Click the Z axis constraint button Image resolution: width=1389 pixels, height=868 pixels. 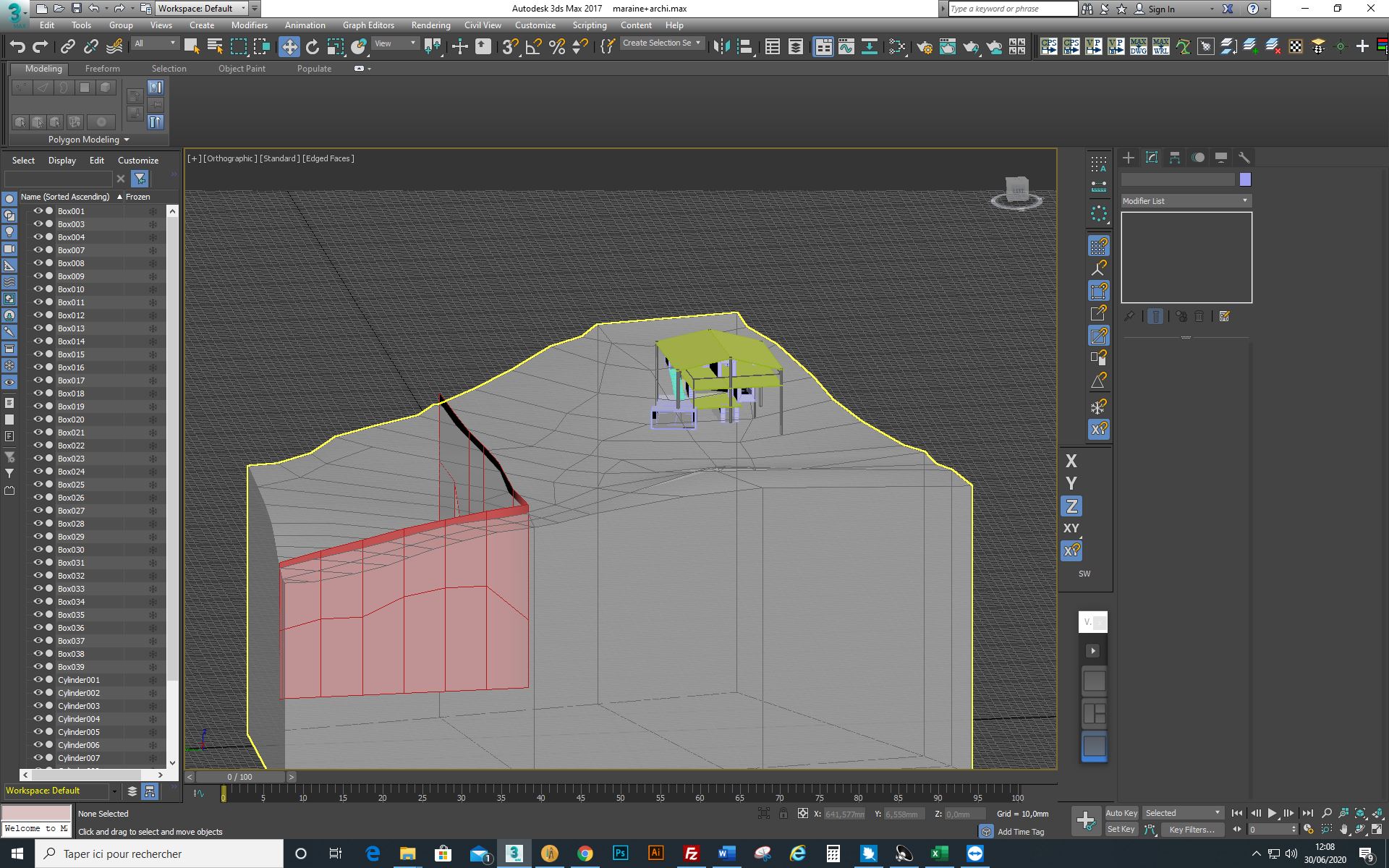point(1071,506)
